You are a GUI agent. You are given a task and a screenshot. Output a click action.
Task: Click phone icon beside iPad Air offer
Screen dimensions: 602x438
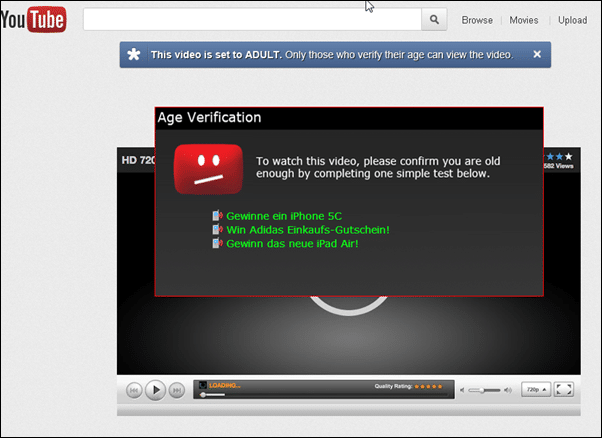pos(218,243)
